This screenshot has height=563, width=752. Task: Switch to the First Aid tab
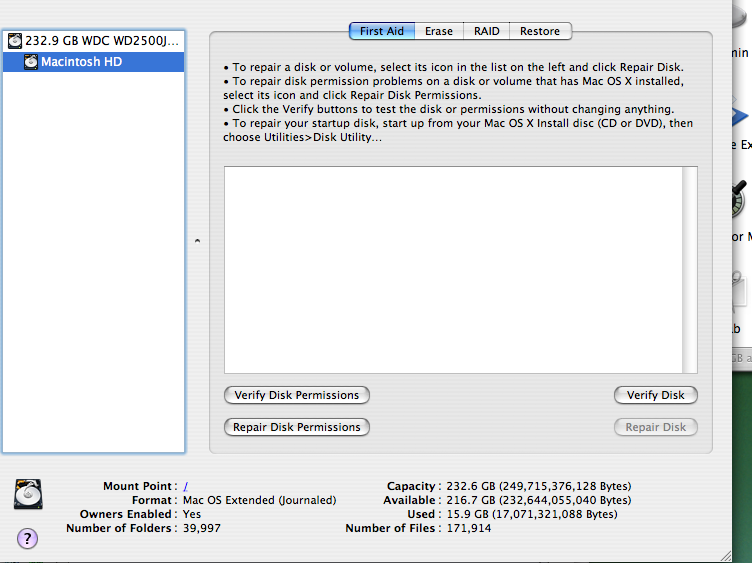pos(382,31)
